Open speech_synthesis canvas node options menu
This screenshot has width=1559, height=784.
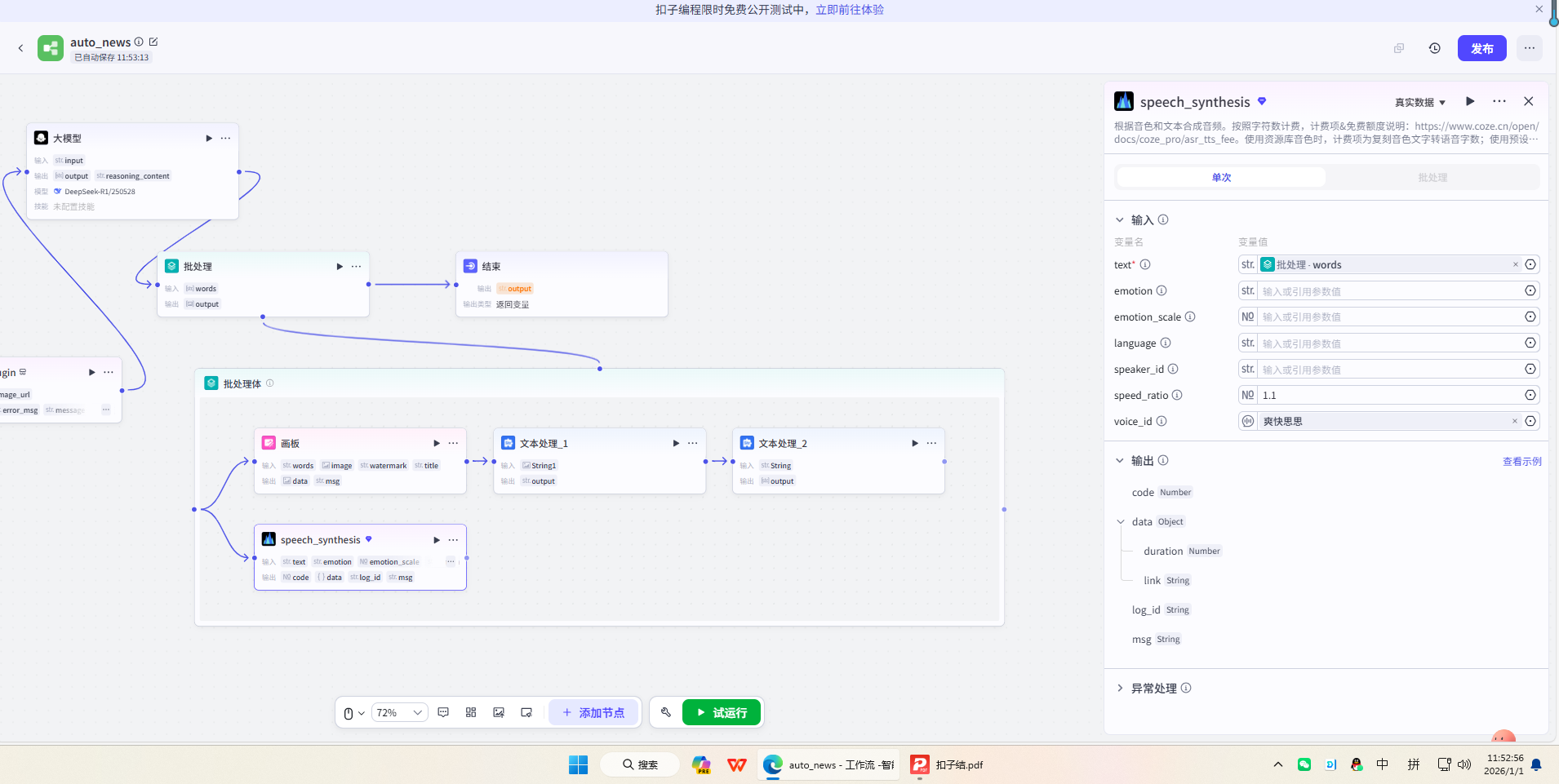click(x=453, y=539)
